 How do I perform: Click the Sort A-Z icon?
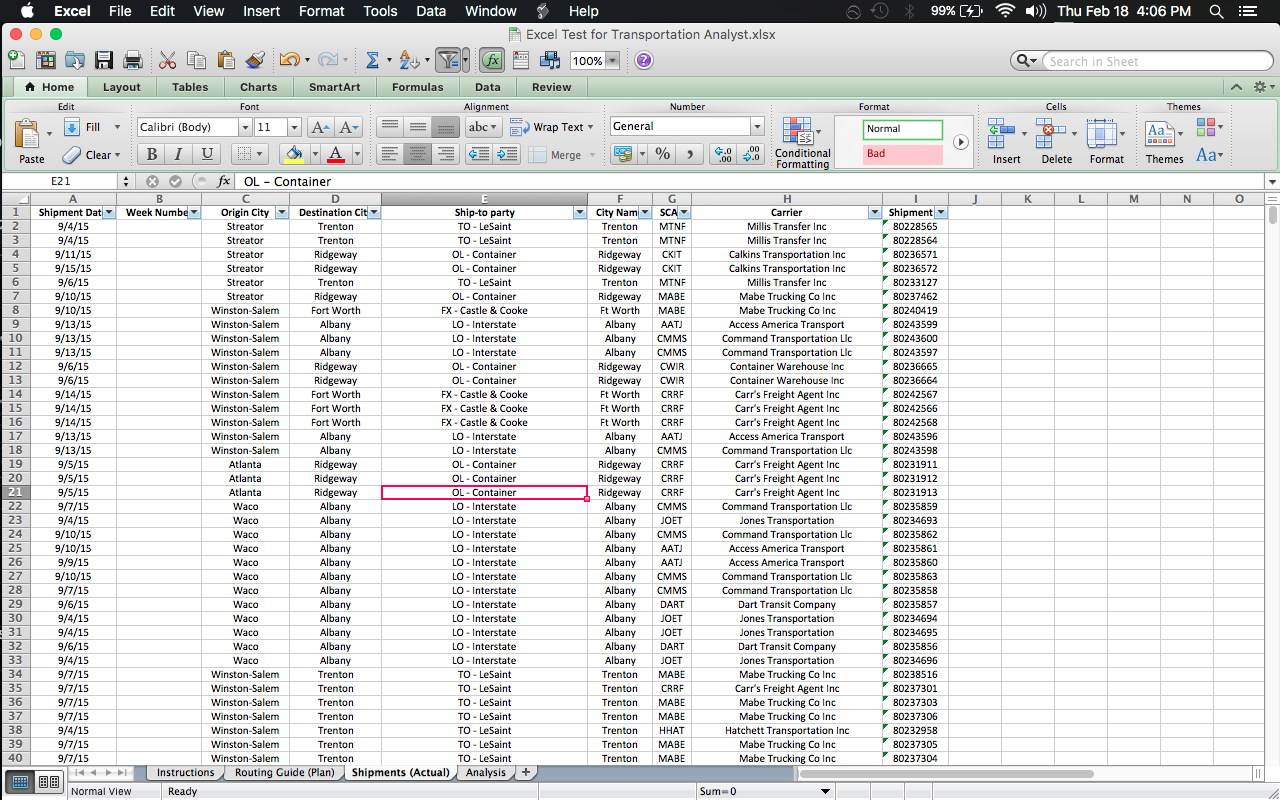(x=408, y=60)
